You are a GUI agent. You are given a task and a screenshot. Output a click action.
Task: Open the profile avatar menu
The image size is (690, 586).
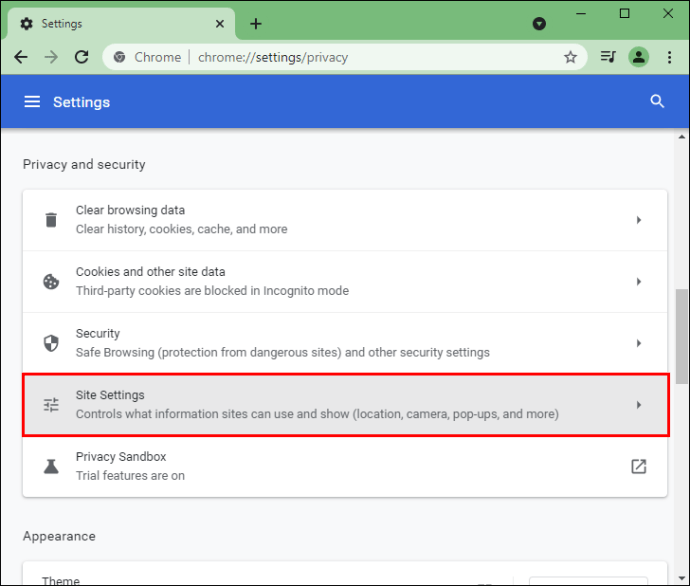(x=639, y=57)
